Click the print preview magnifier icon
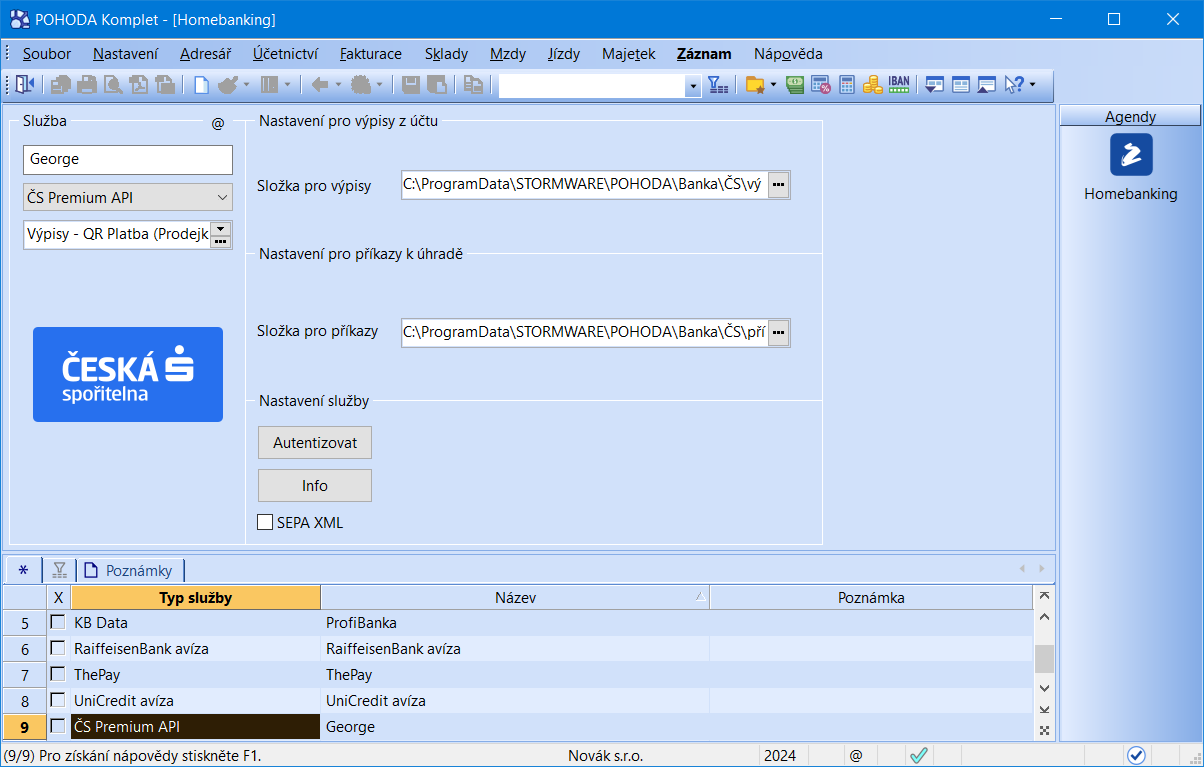The height and width of the screenshot is (767, 1204). [113, 86]
